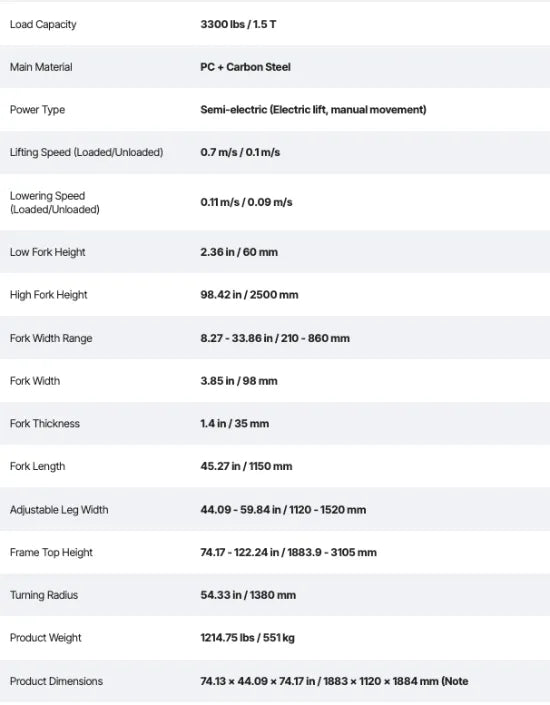This screenshot has width=550, height=705.
Task: Select the Product Dimensions value ending in (Note
Action: (x=335, y=682)
